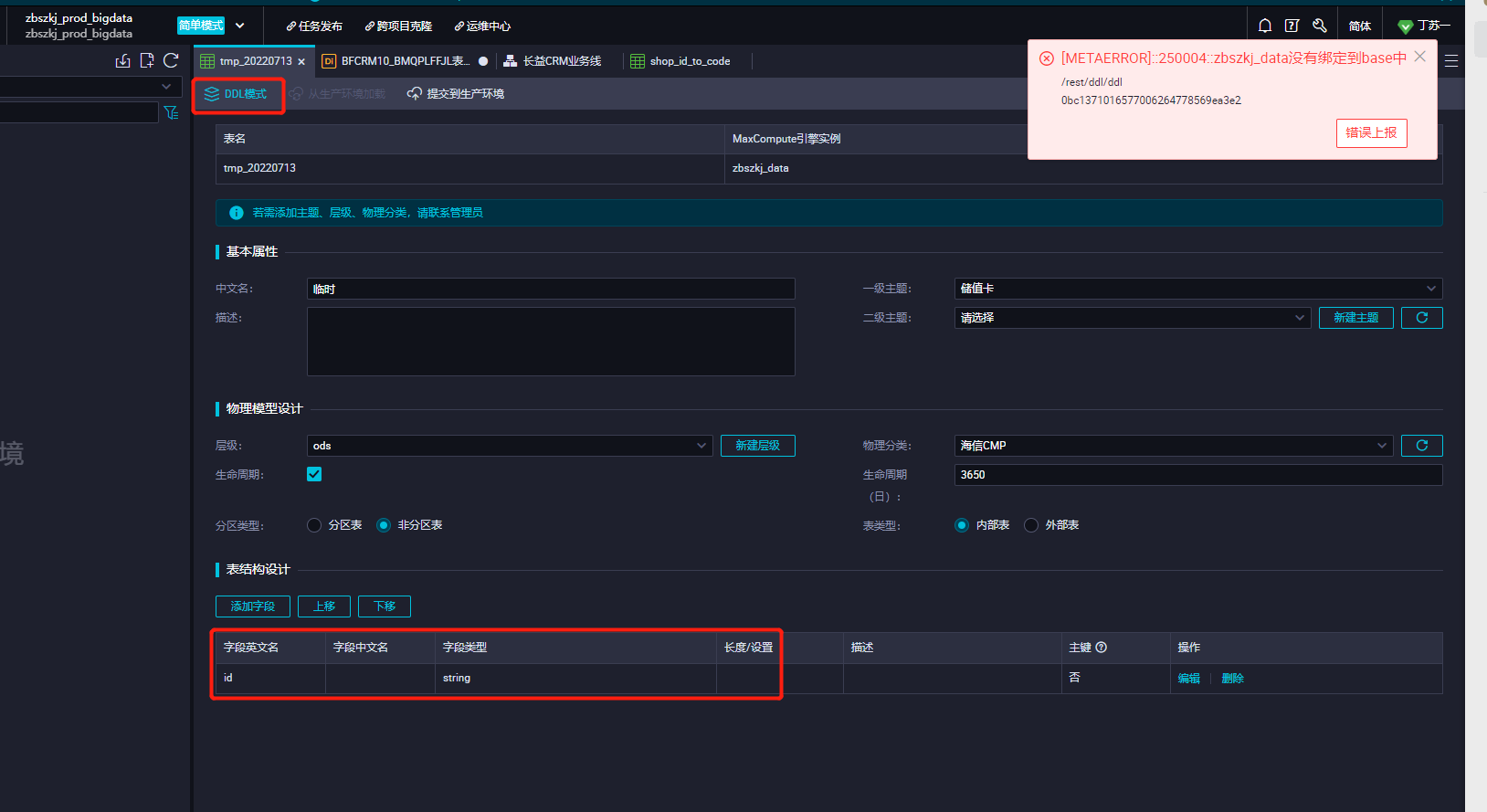Image resolution: width=1487 pixels, height=812 pixels.
Task: Click the 错误上报 button
Action: pos(1371,132)
